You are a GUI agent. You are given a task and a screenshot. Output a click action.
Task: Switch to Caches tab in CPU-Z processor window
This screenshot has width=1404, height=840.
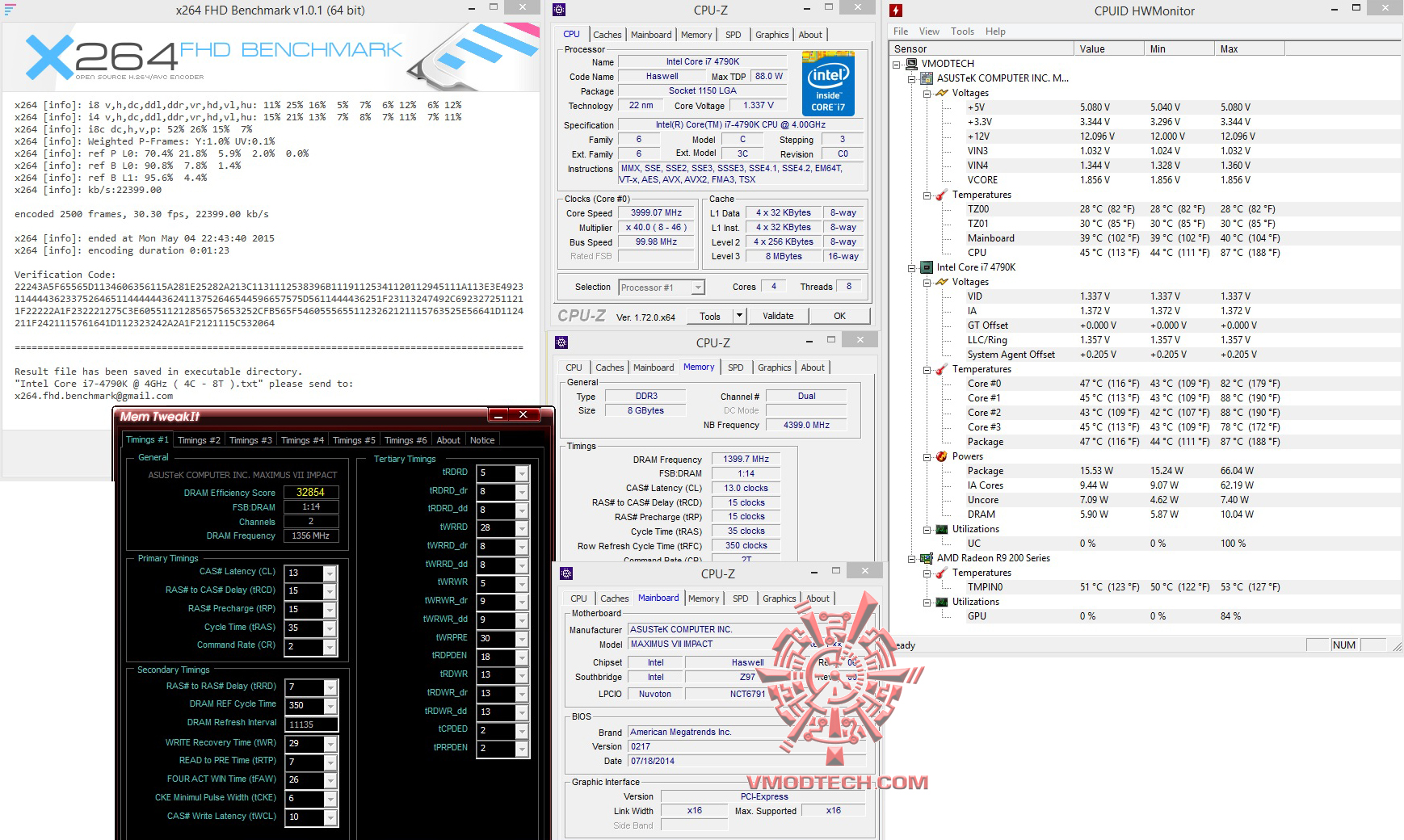coord(607,35)
